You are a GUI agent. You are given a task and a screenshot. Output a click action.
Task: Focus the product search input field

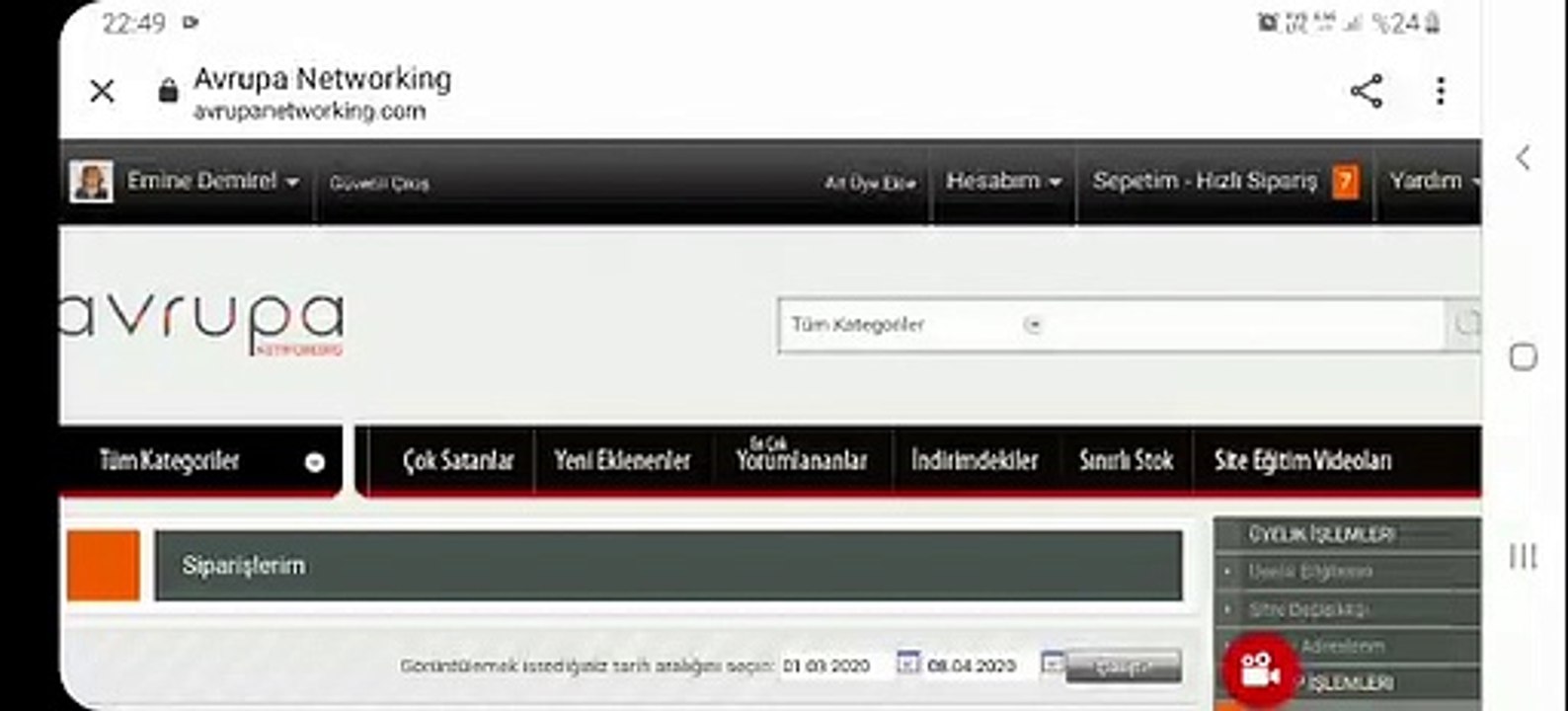click(1244, 325)
